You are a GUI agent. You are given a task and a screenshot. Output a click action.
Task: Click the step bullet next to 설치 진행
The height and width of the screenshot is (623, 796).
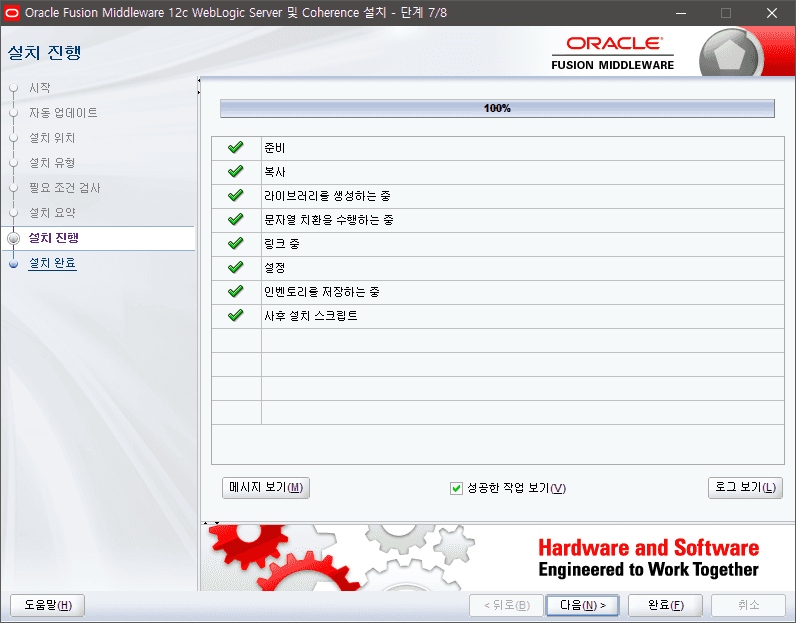tap(14, 238)
